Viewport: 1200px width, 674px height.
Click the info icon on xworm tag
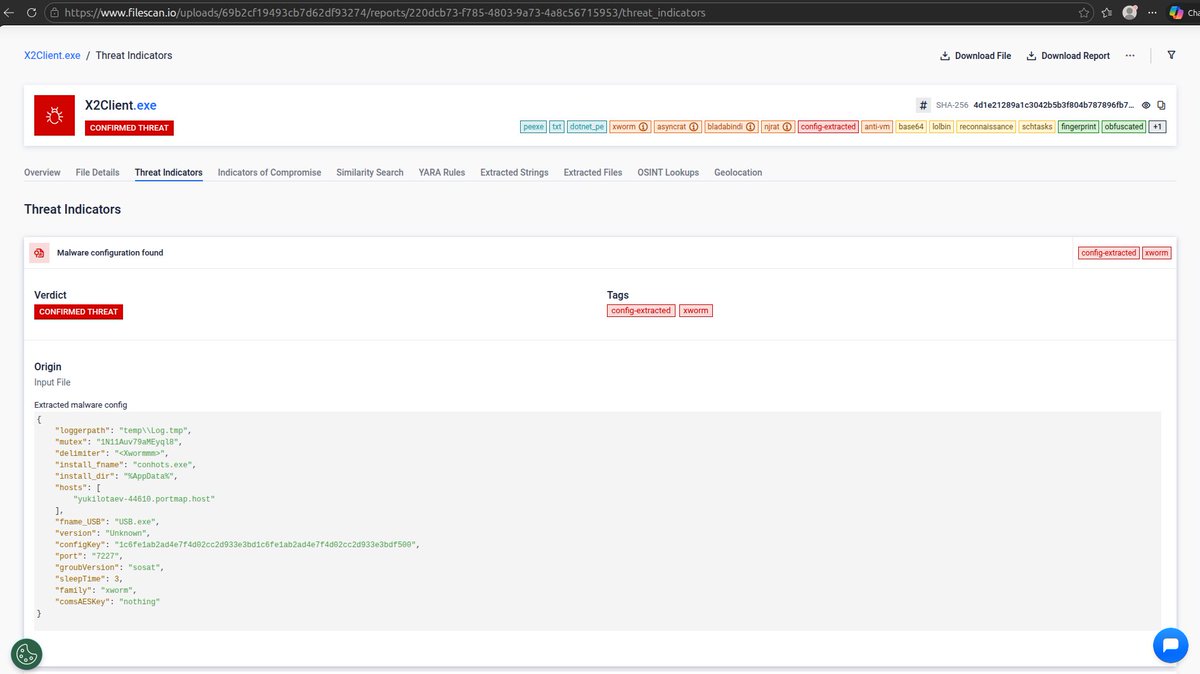[644, 127]
